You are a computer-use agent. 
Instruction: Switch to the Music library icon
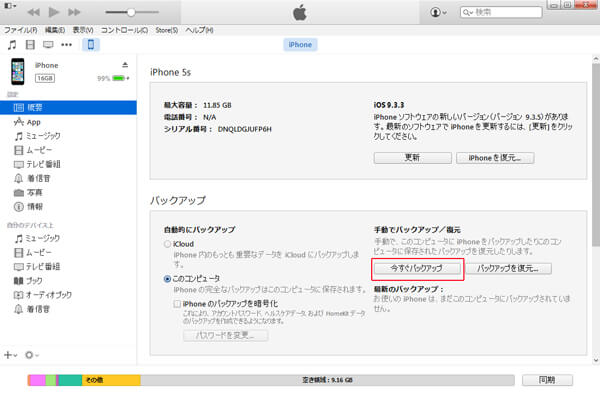click(12, 45)
